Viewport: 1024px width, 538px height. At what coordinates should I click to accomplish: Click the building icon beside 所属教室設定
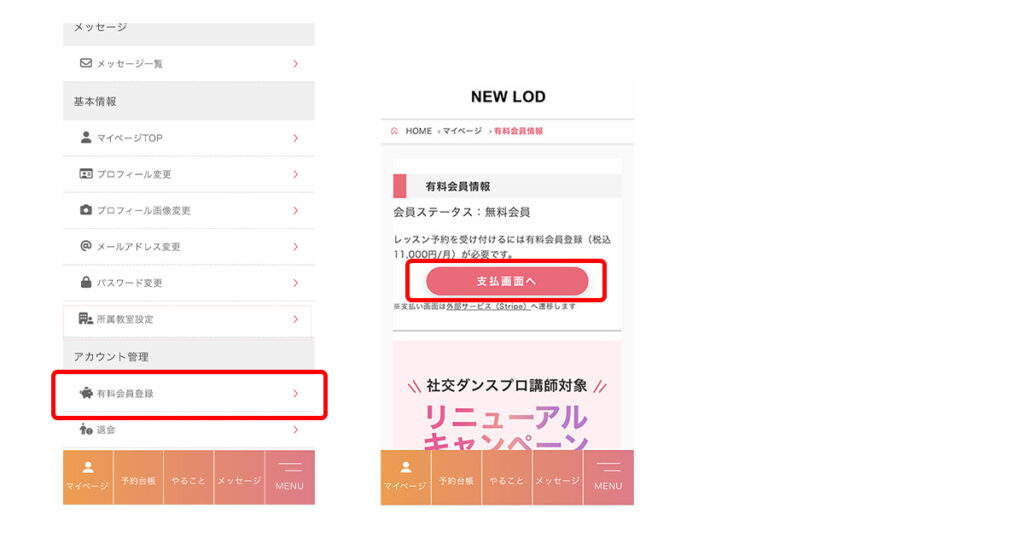(x=86, y=319)
